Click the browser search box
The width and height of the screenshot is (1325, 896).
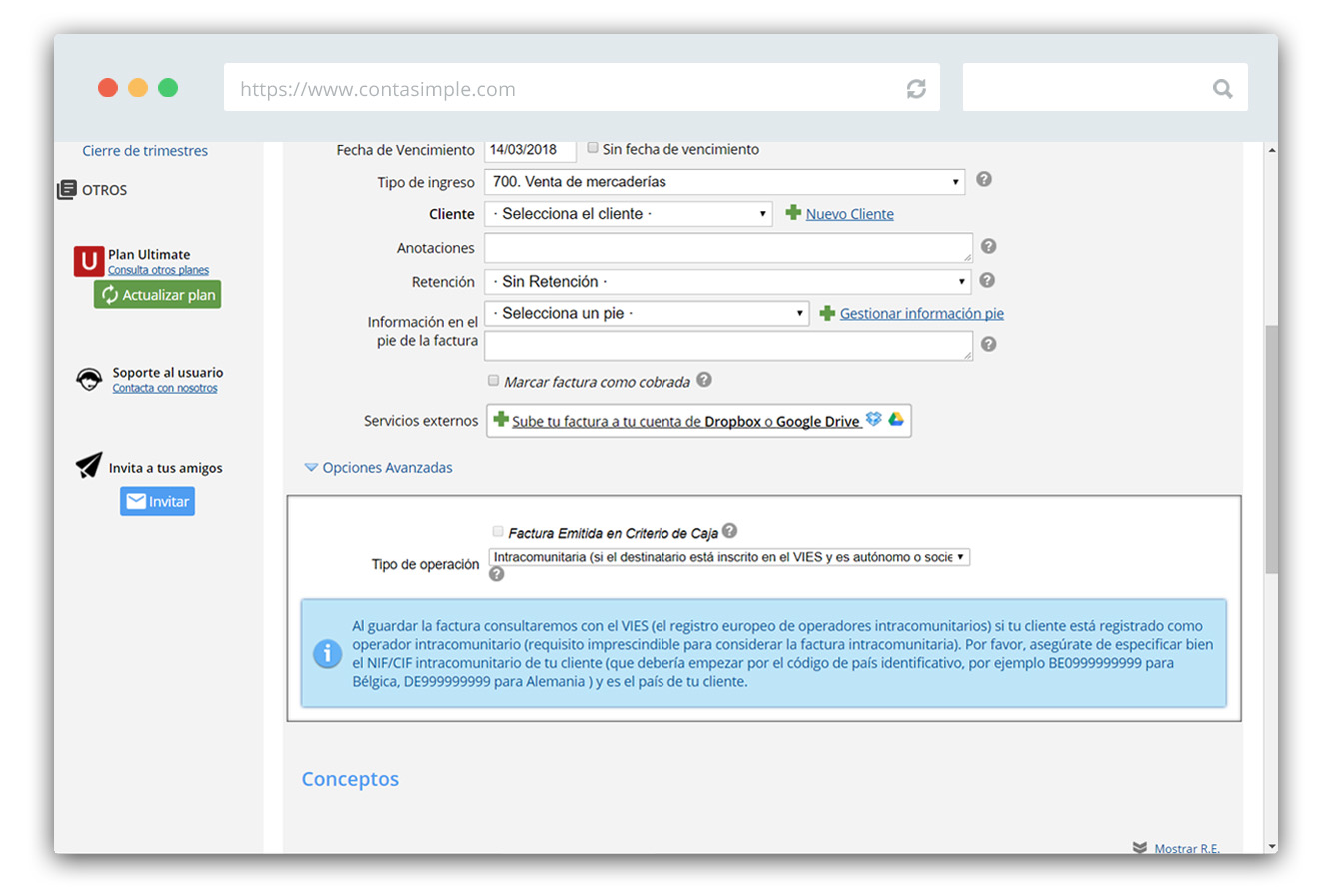1105,88
